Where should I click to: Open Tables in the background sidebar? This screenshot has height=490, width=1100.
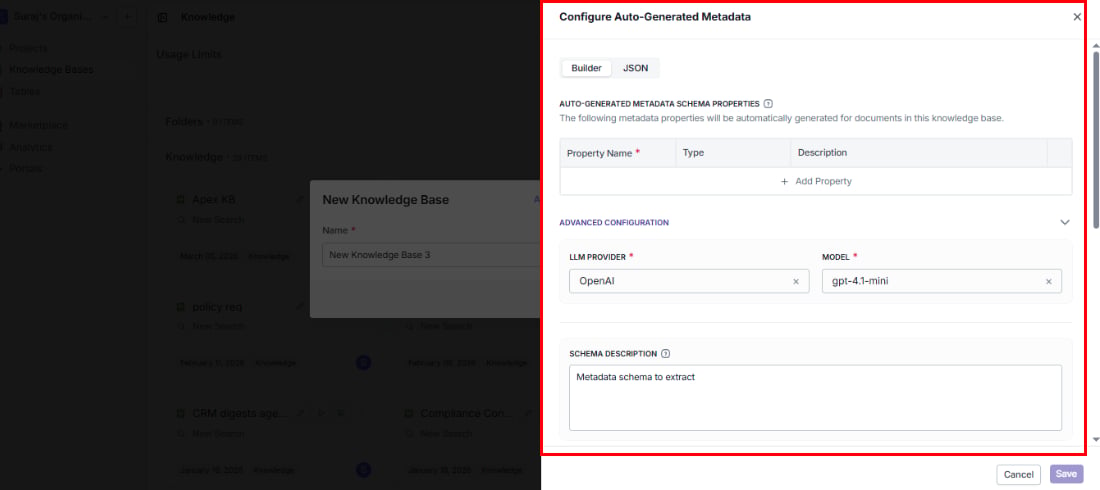tap(24, 91)
